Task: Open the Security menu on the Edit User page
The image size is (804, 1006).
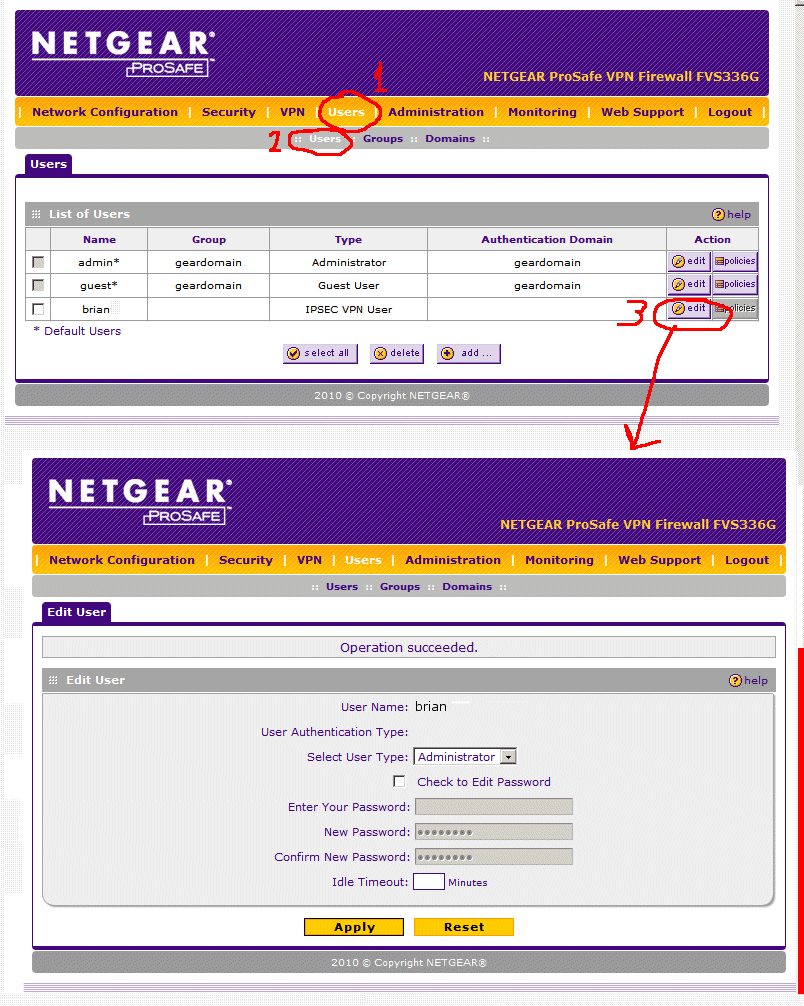Action: (x=246, y=560)
